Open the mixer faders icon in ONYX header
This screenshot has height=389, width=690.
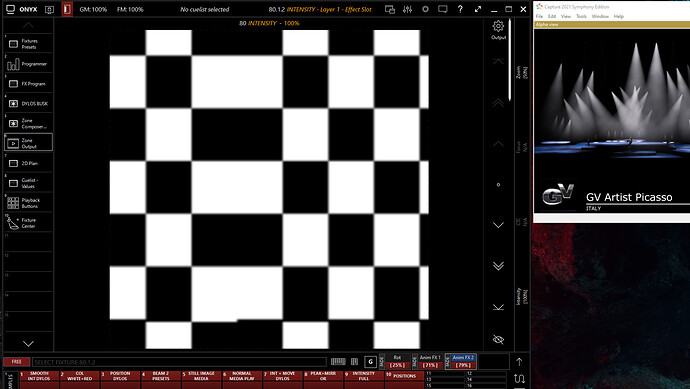click(x=407, y=9)
